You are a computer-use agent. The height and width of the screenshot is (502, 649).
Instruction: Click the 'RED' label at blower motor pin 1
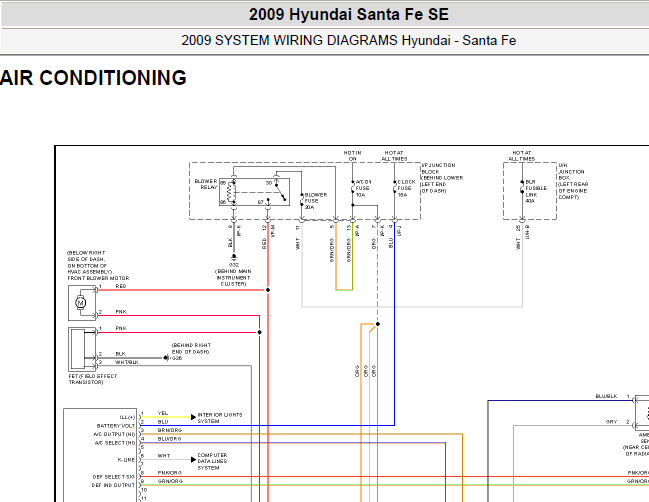(x=121, y=286)
